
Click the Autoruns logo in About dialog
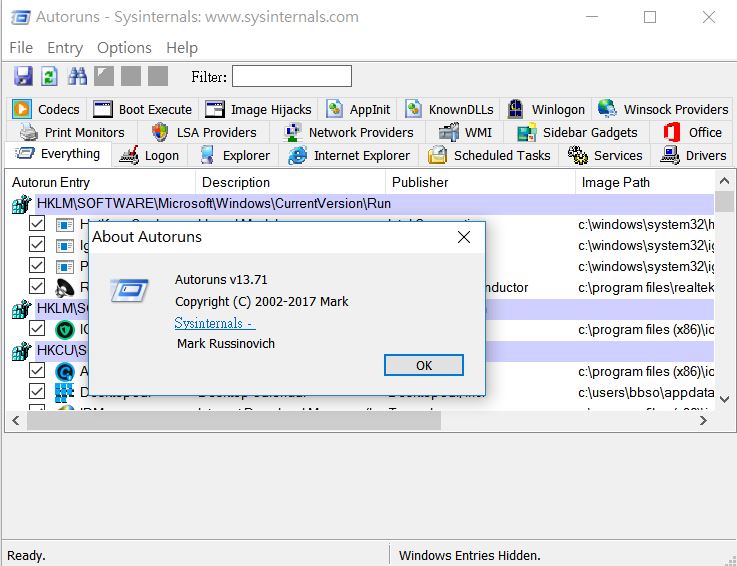pyautogui.click(x=129, y=291)
